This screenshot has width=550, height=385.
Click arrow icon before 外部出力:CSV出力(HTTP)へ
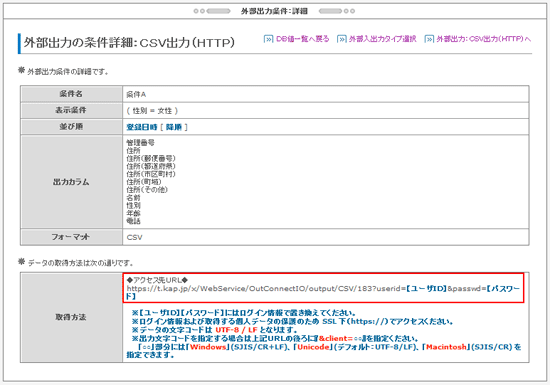[429, 39]
